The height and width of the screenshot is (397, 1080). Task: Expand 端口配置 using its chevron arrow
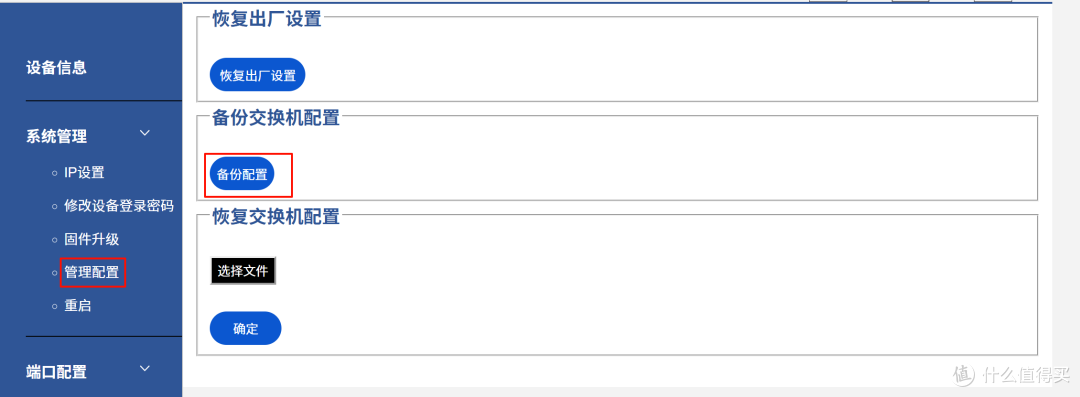click(x=145, y=369)
